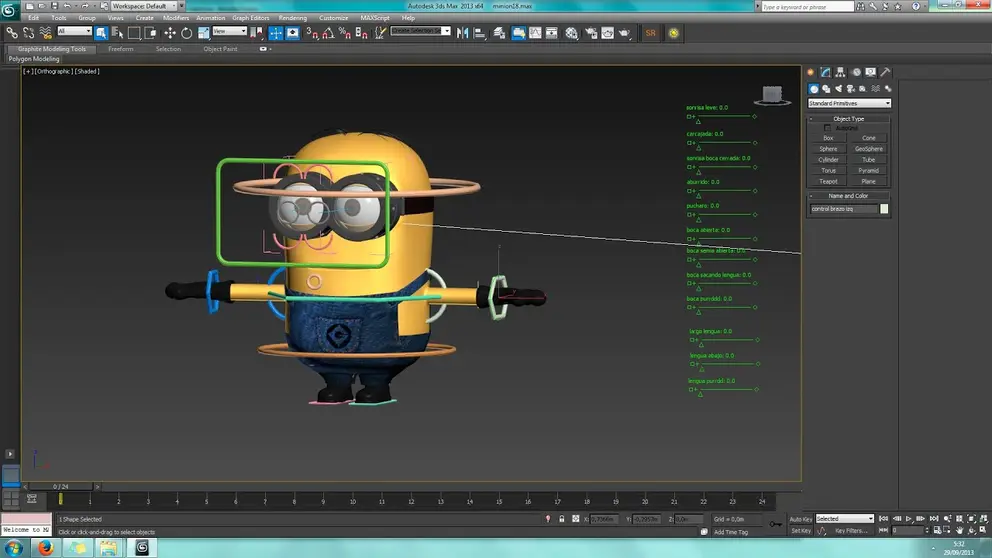
Task: Open Firefox from the taskbar
Action: (x=46, y=548)
